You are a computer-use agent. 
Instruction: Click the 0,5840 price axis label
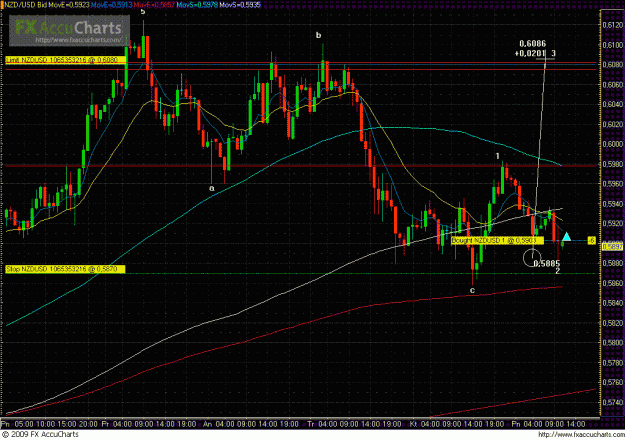tap(612, 302)
